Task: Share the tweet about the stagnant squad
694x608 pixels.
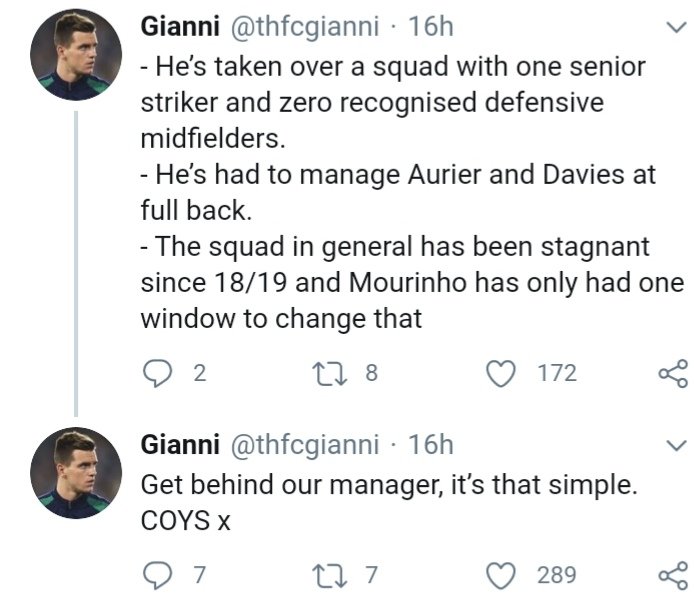Action: coord(672,373)
